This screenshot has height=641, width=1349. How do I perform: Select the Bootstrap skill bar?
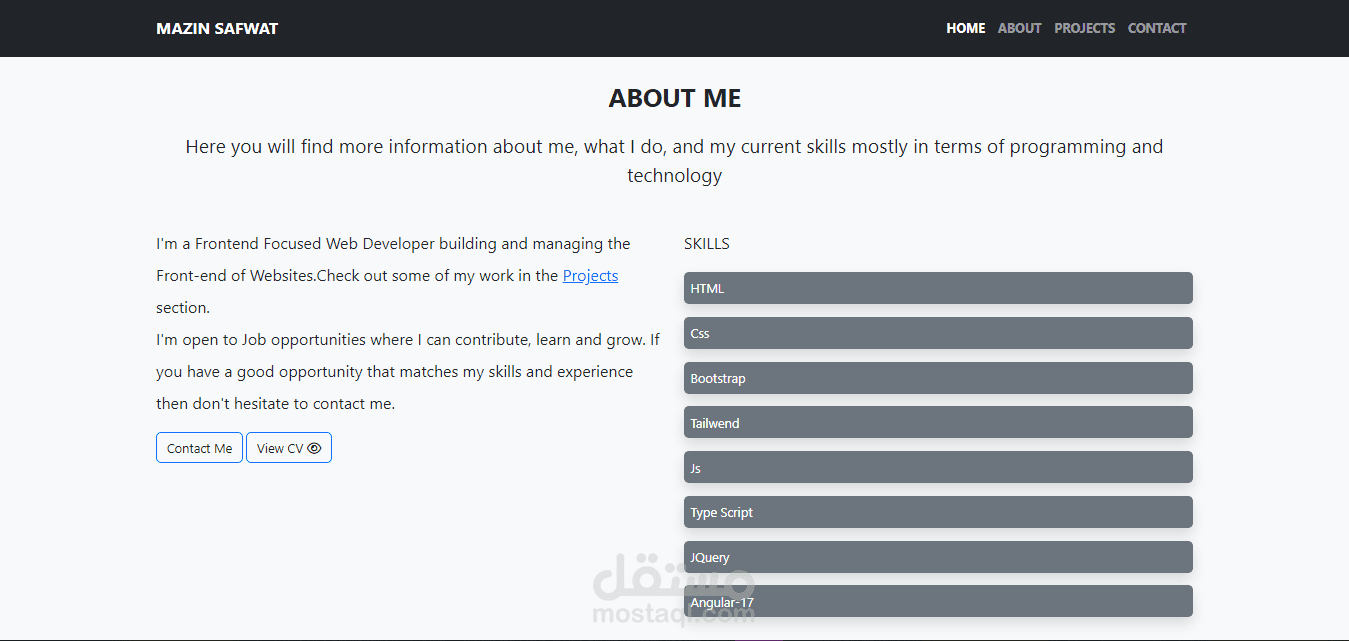click(x=938, y=378)
